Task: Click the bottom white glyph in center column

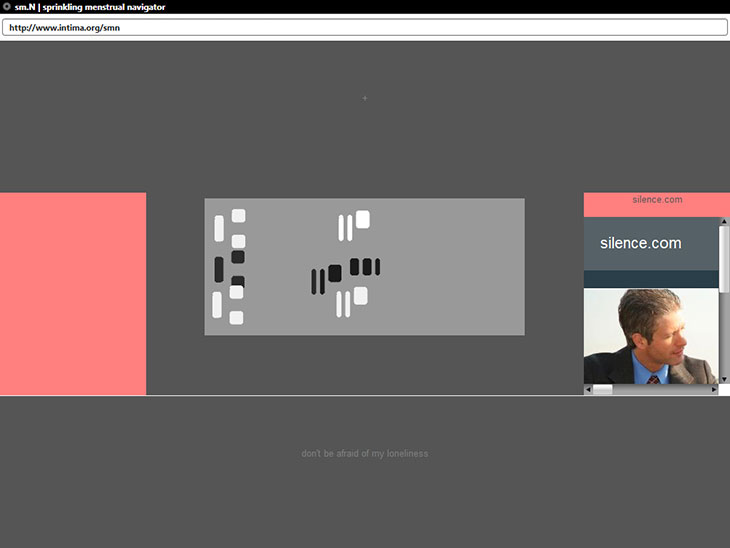Action: [352, 302]
